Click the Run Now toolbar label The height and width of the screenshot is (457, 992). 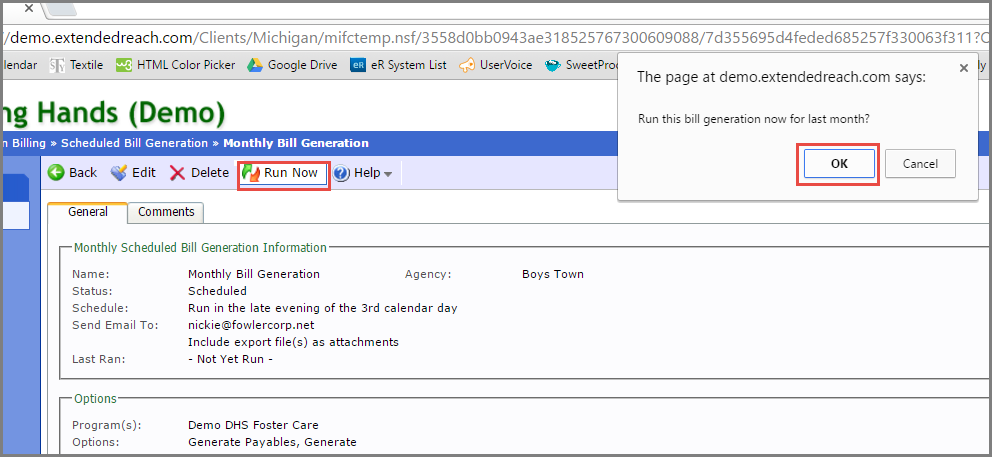tap(291, 173)
